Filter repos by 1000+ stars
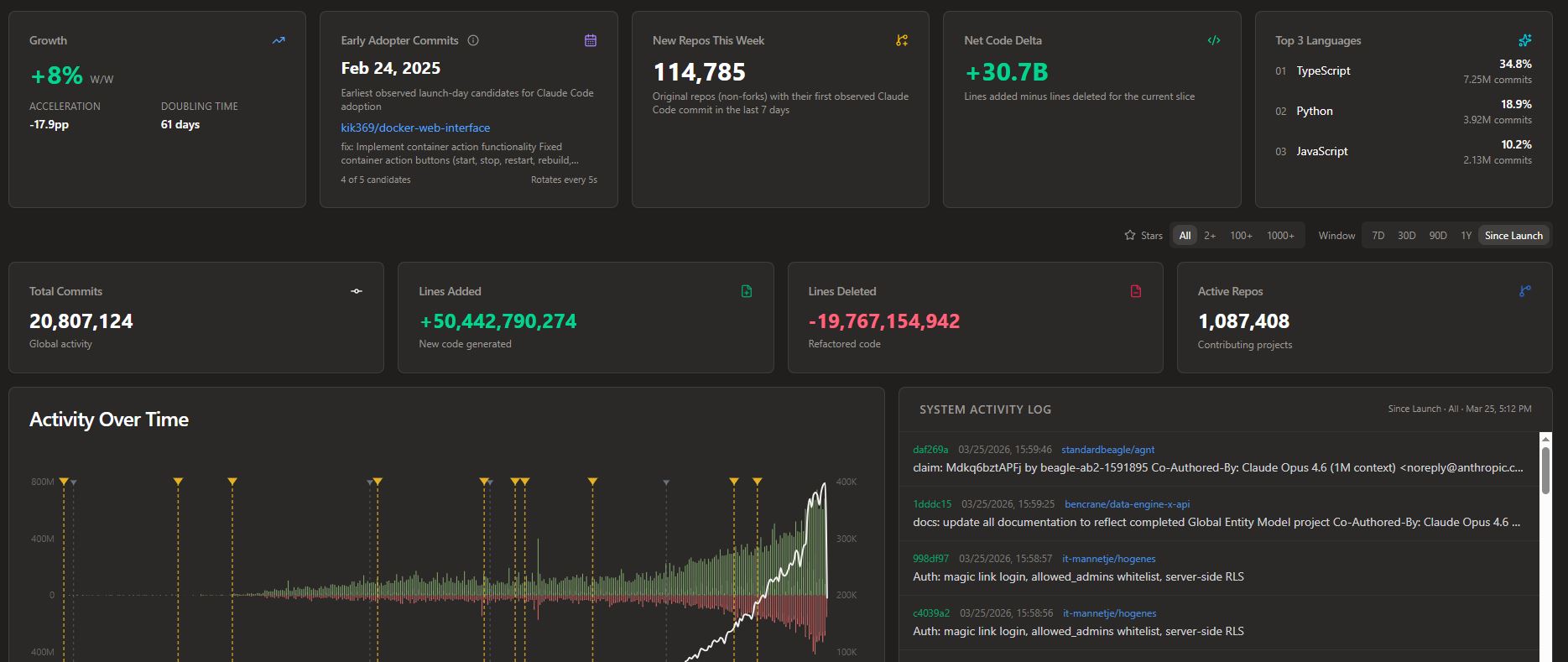Viewport: 1568px width, 662px height. coord(1280,236)
